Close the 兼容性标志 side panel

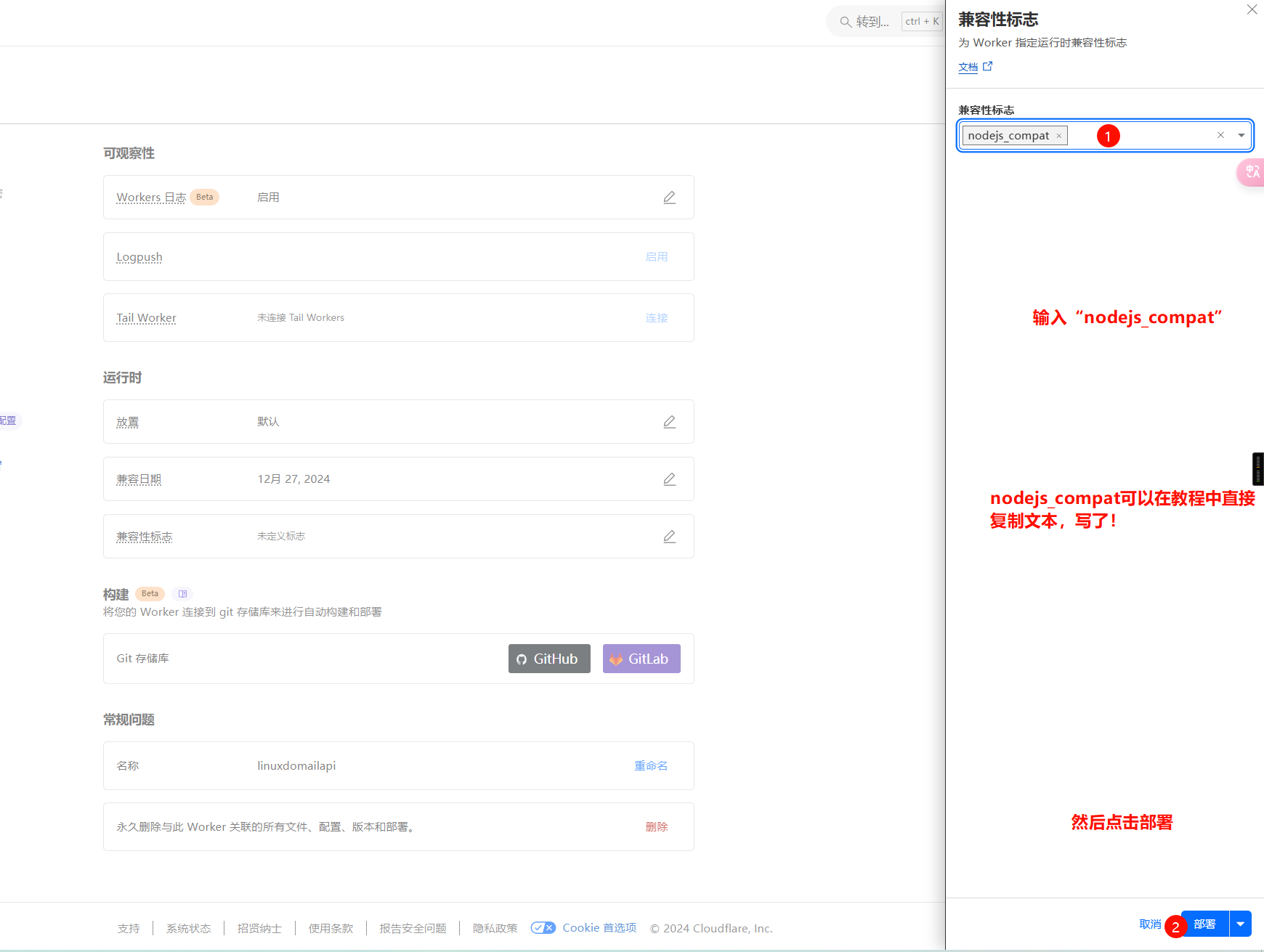click(x=1252, y=9)
